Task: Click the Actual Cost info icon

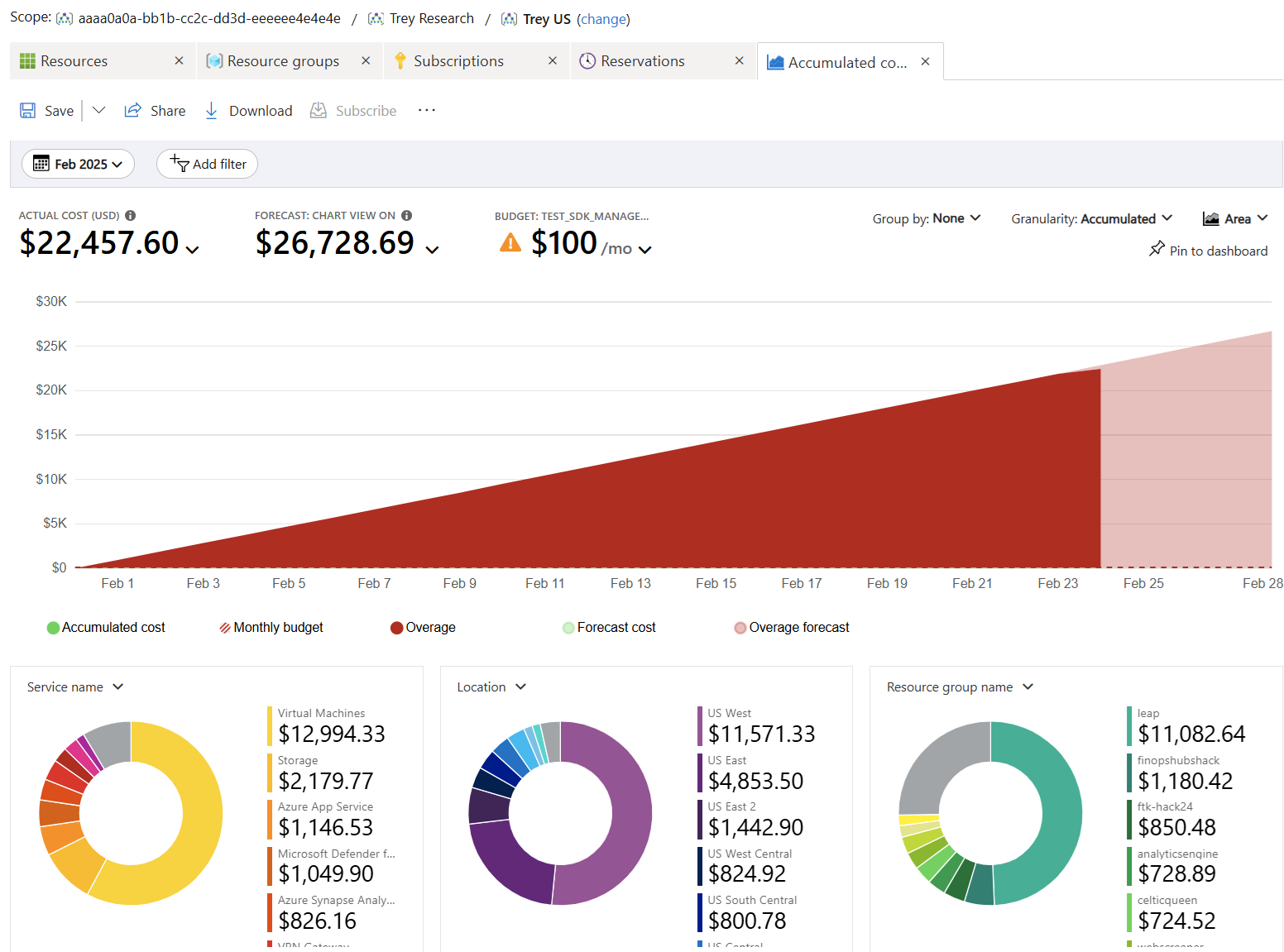Action: [x=131, y=216]
